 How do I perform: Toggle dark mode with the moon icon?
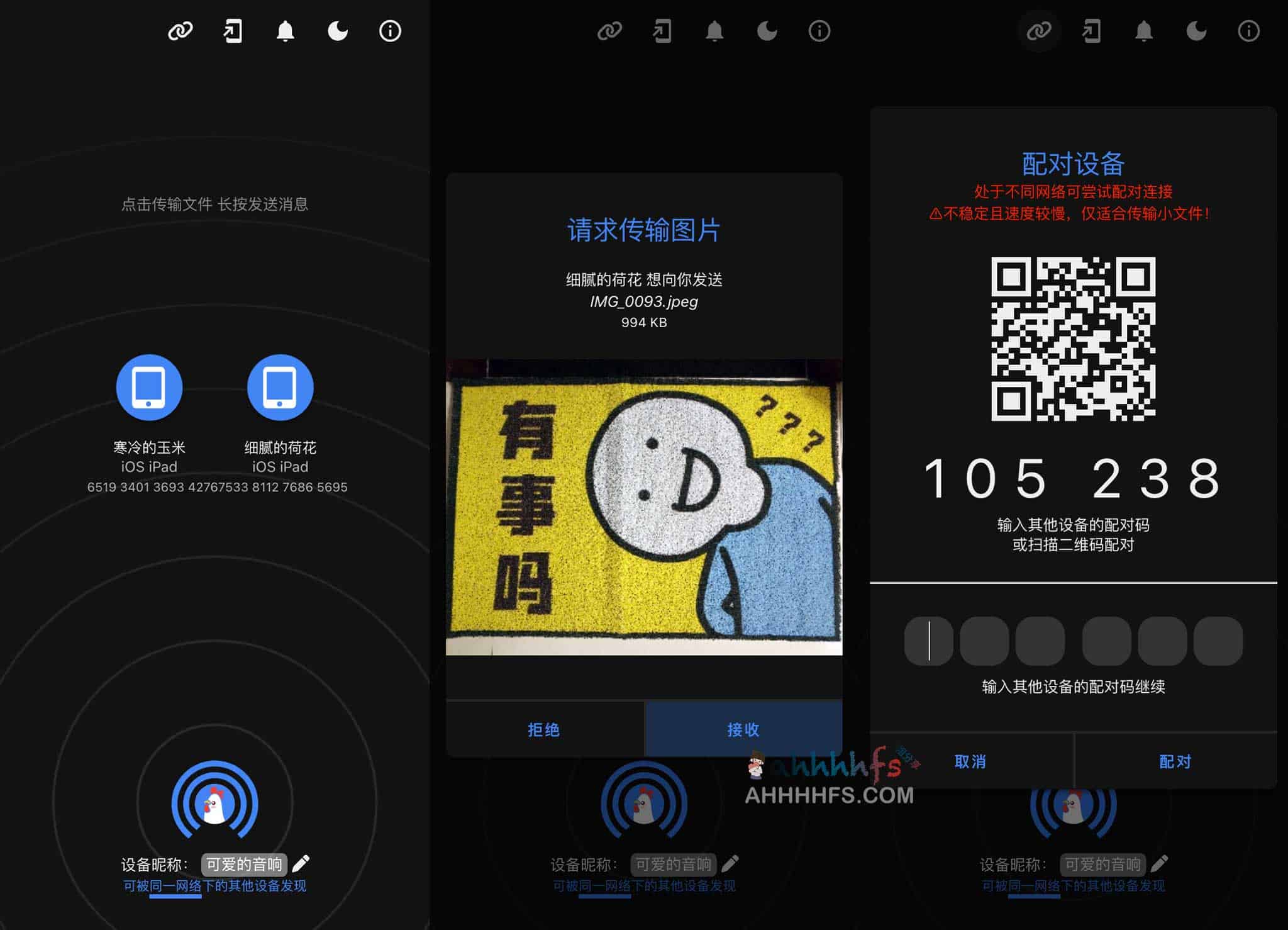point(337,31)
